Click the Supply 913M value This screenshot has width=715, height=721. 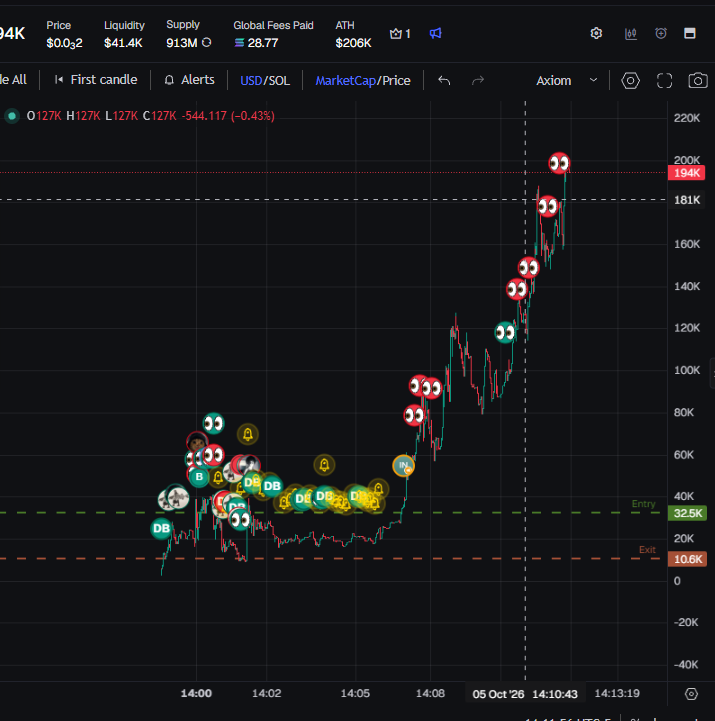[182, 43]
